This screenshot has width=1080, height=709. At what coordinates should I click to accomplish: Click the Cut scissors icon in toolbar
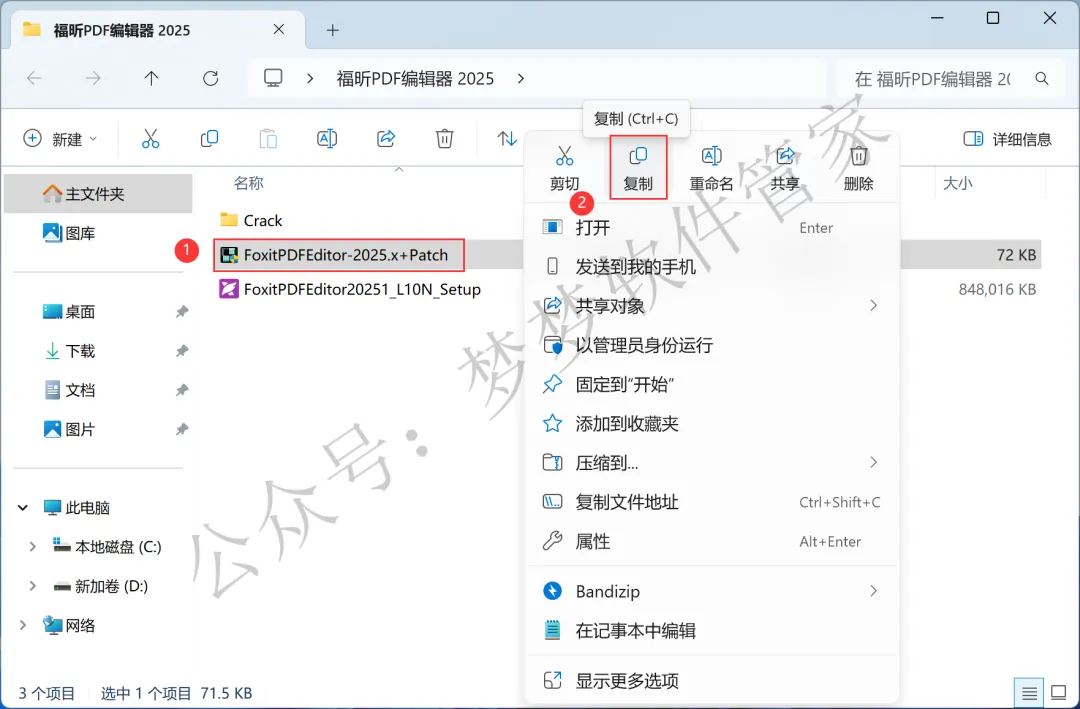[150, 138]
